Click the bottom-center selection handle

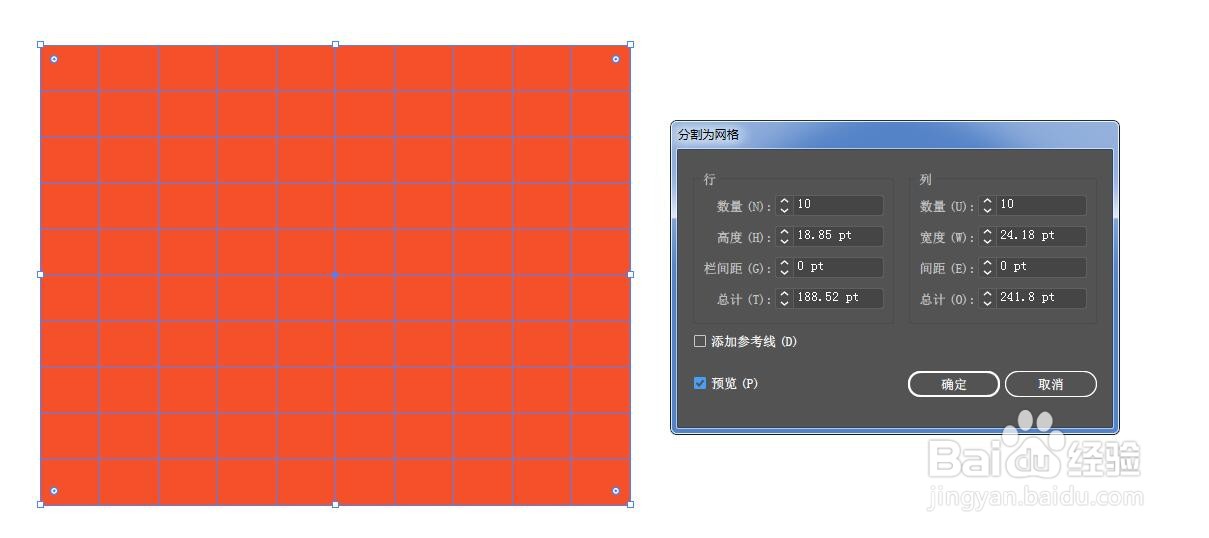tap(335, 504)
